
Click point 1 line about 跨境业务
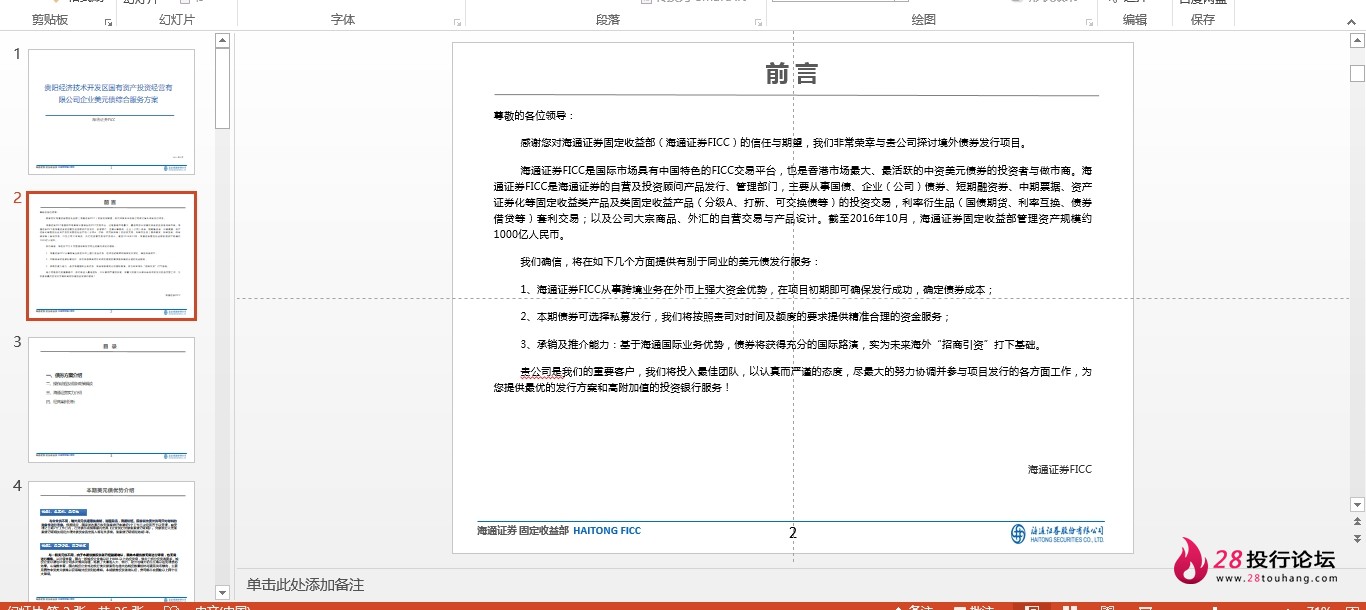[x=756, y=290]
